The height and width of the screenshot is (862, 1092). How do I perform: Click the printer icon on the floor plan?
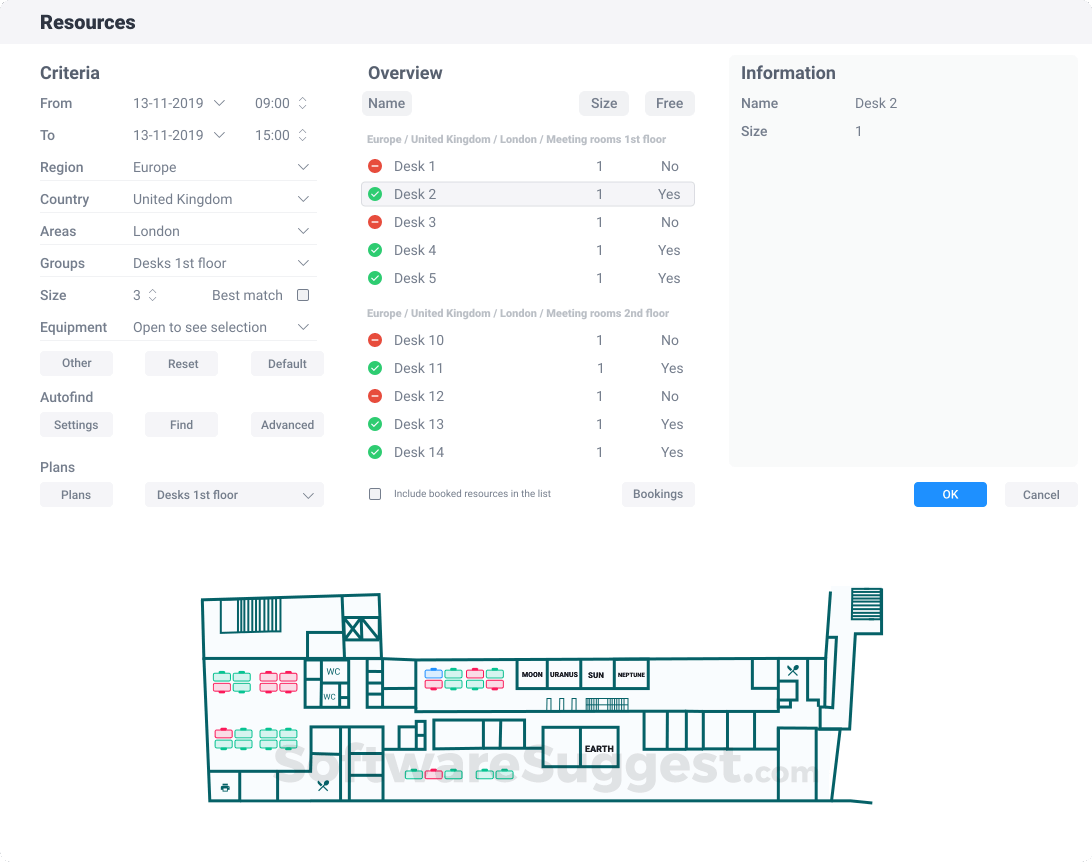(x=225, y=788)
